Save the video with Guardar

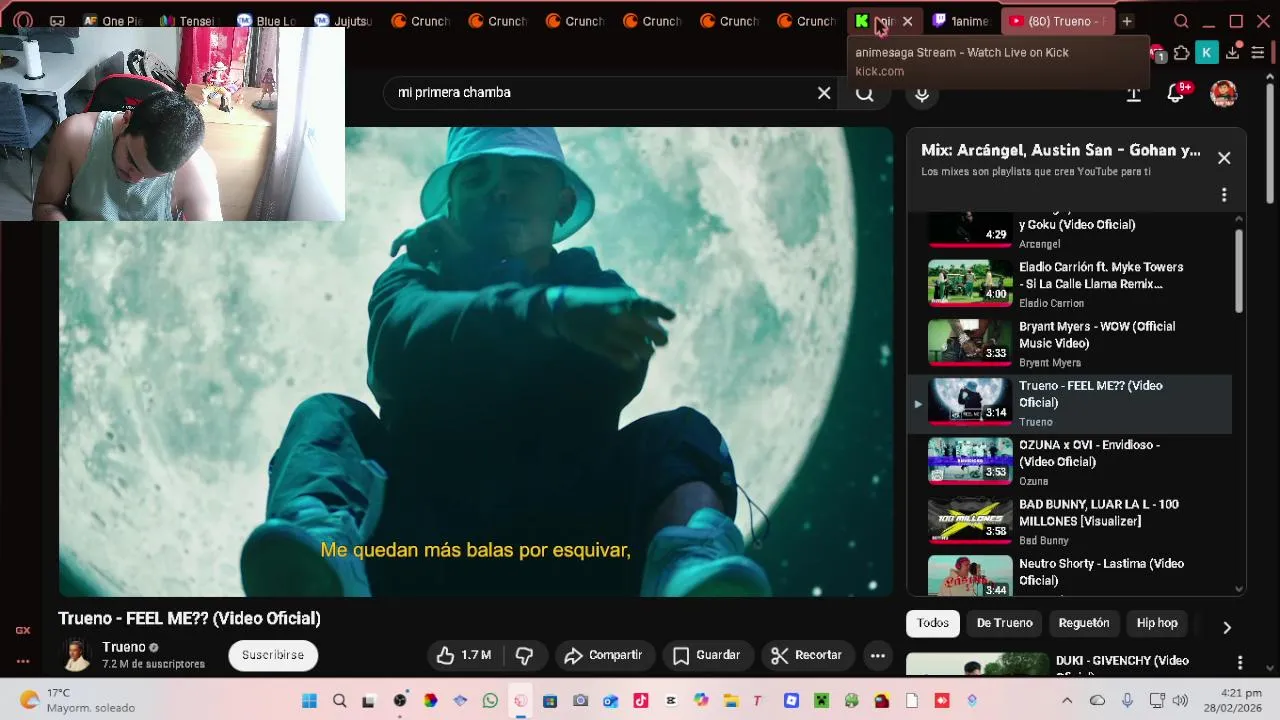(x=706, y=655)
